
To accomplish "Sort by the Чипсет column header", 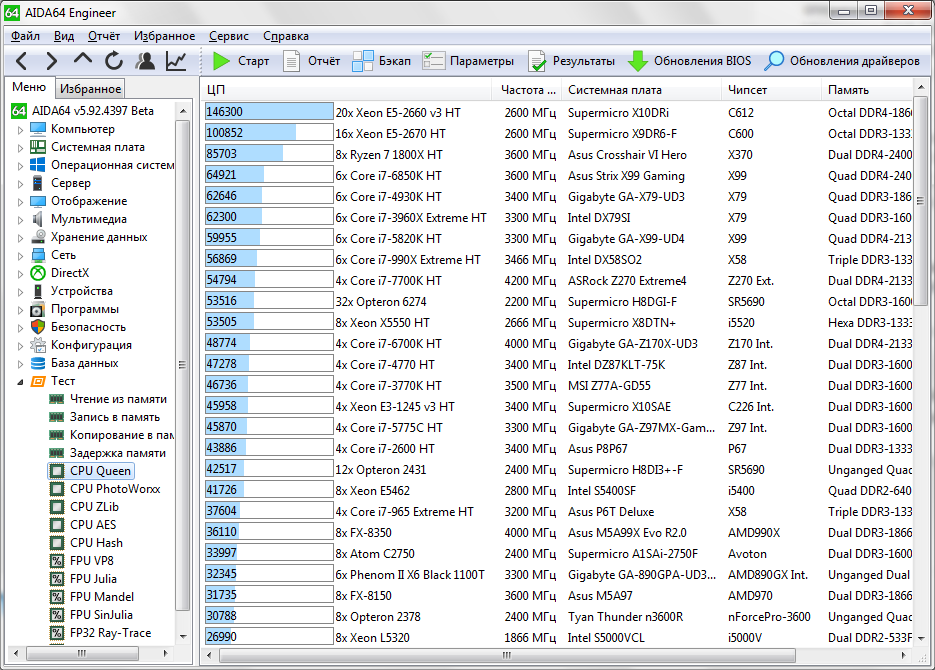I will [772, 90].
